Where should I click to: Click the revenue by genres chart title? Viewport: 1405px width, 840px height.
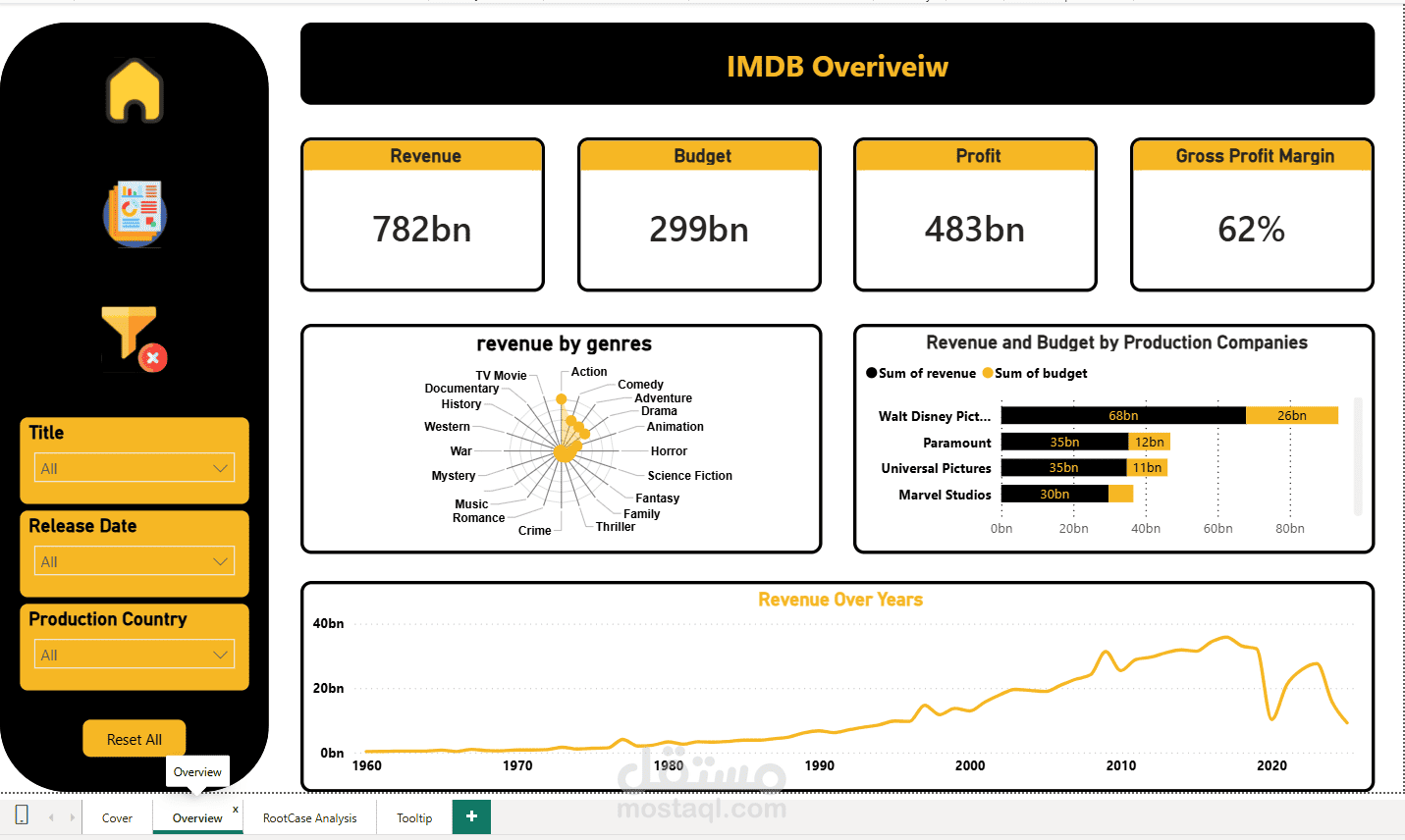pyautogui.click(x=564, y=344)
